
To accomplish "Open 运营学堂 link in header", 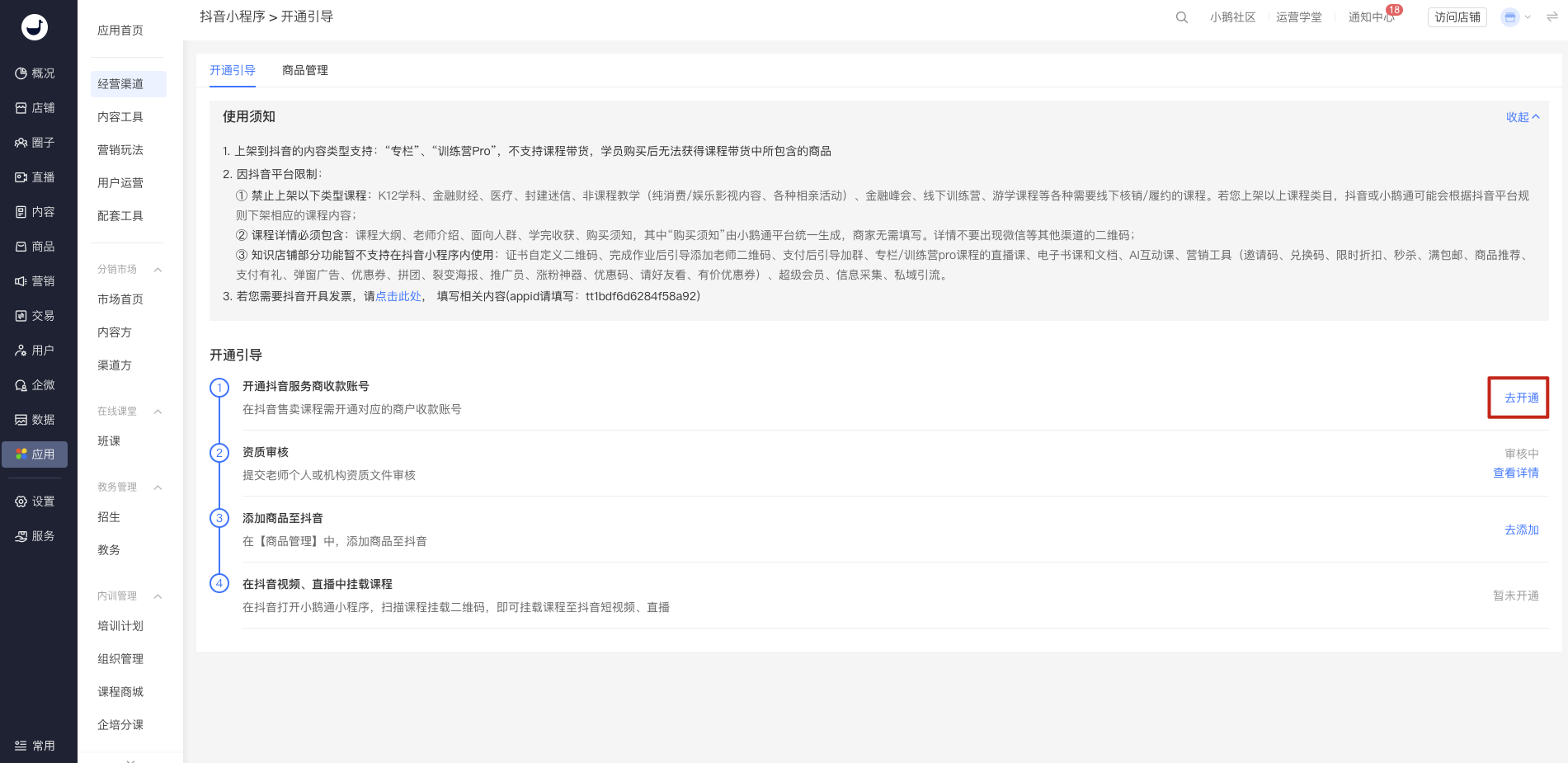I will tap(1299, 17).
